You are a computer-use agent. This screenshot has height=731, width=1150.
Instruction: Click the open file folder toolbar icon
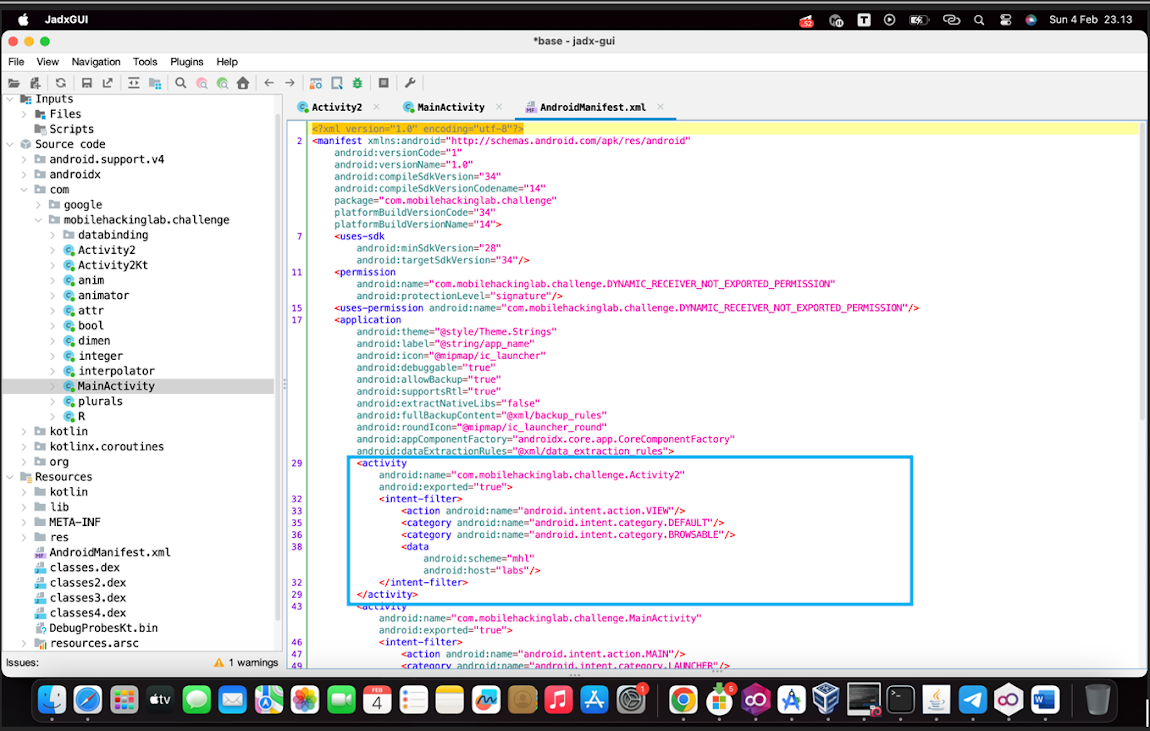coord(14,84)
